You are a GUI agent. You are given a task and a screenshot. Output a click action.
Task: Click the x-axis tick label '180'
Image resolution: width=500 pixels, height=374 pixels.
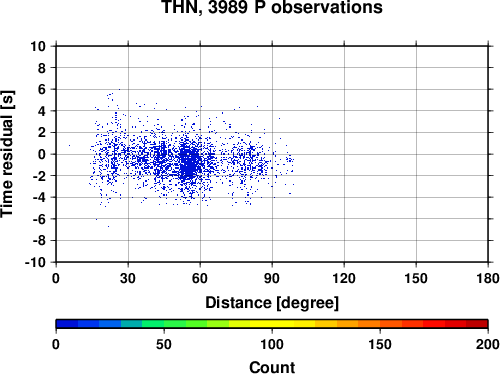(x=488, y=278)
